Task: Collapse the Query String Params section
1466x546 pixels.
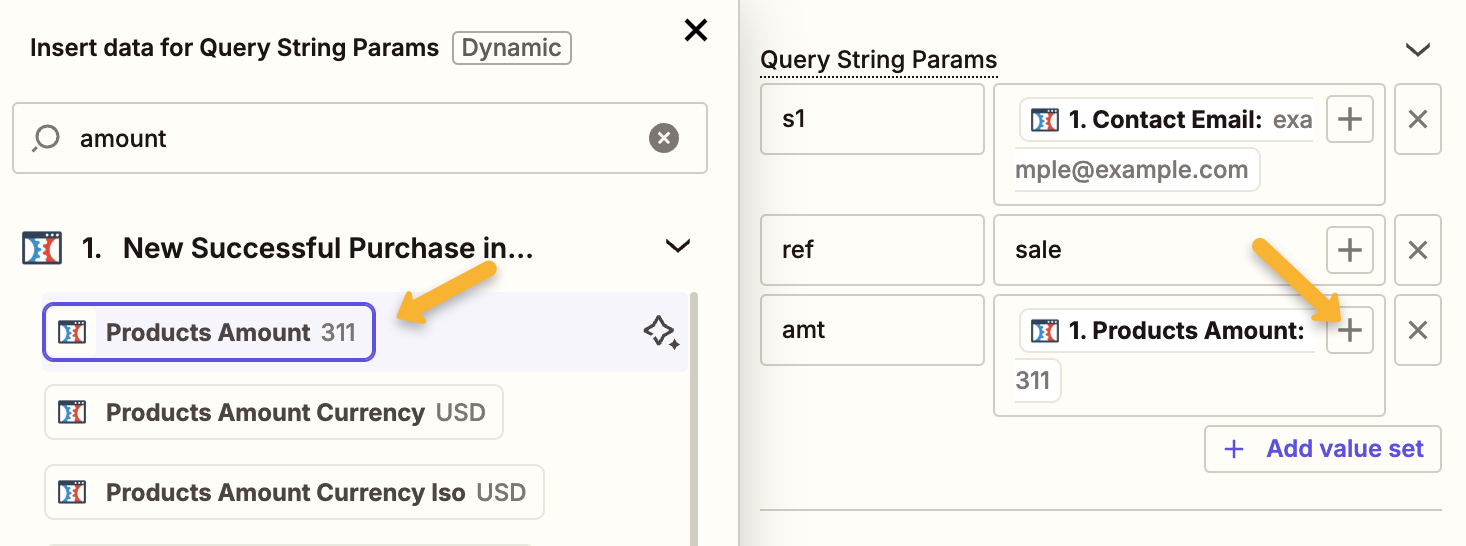Action: click(x=1417, y=50)
